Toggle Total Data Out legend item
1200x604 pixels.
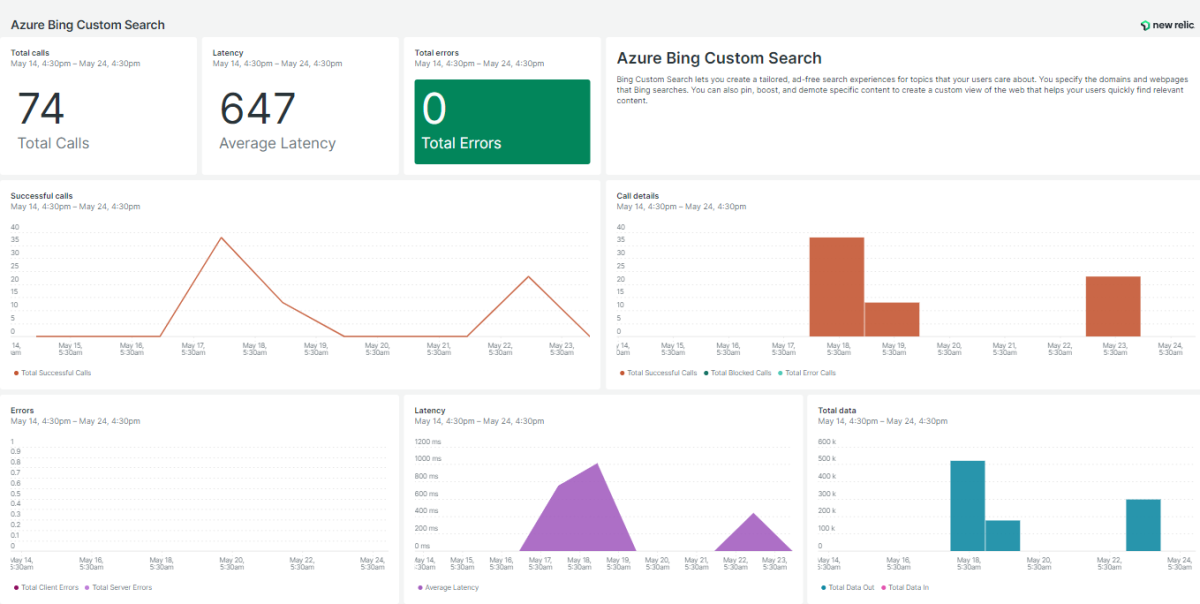pyautogui.click(x=850, y=587)
